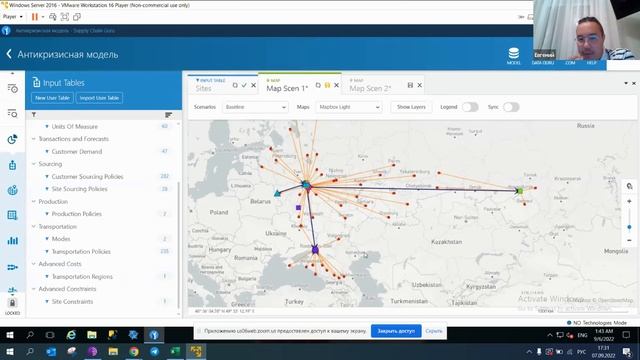This screenshot has width=640, height=360.
Task: Close the Map Scen 1 tab
Action: (337, 85)
